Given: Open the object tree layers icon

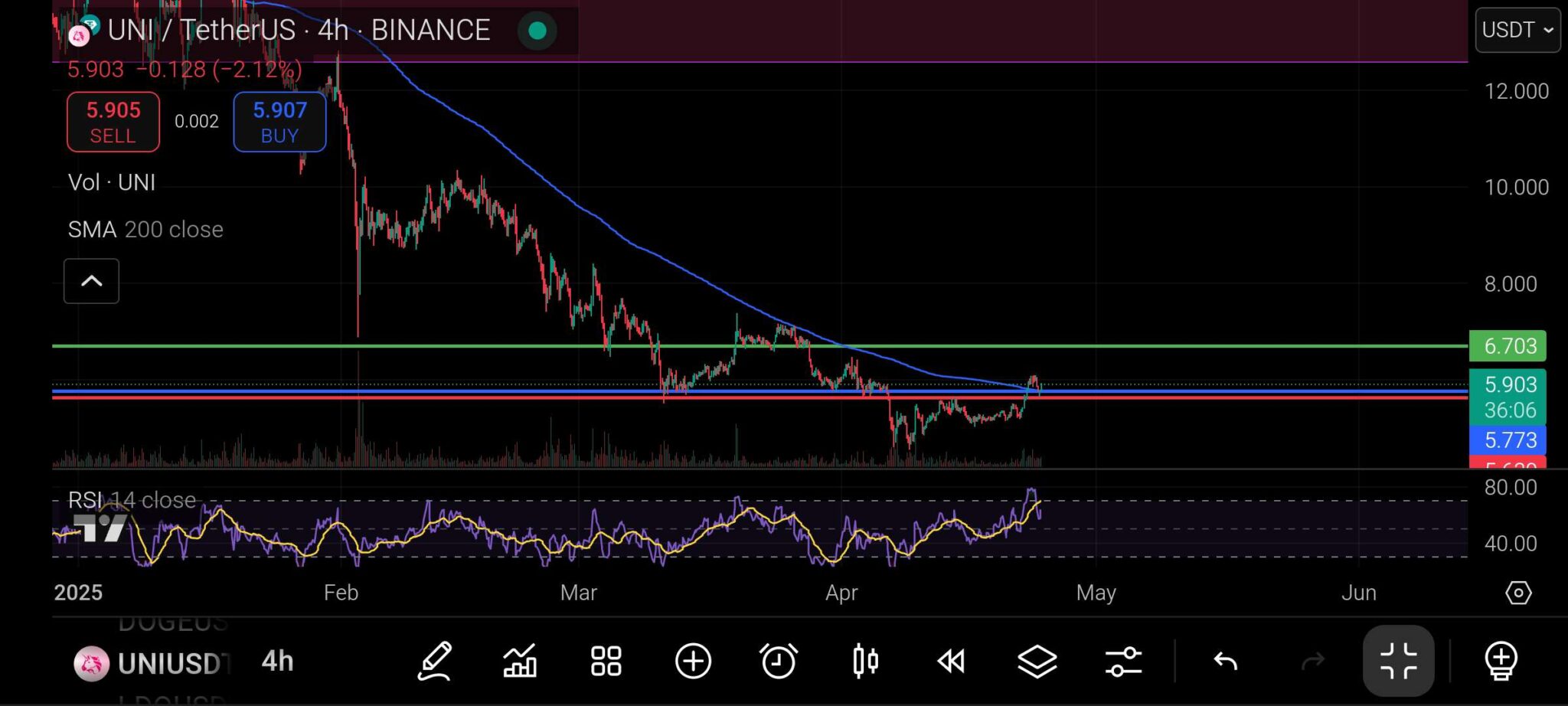Looking at the screenshot, I should tap(1037, 661).
